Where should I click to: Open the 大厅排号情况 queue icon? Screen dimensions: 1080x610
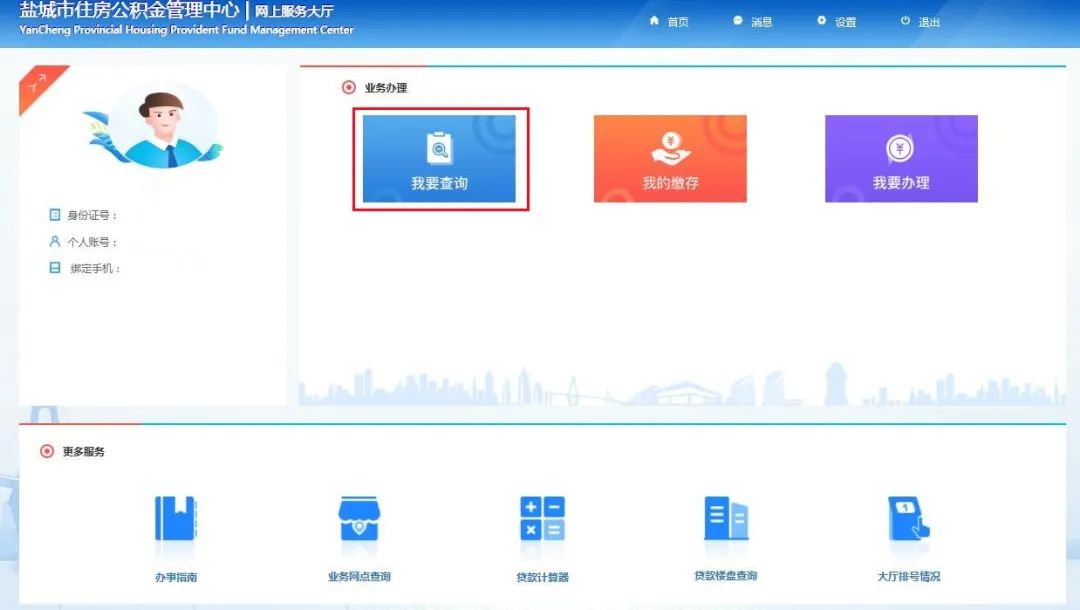(908, 520)
